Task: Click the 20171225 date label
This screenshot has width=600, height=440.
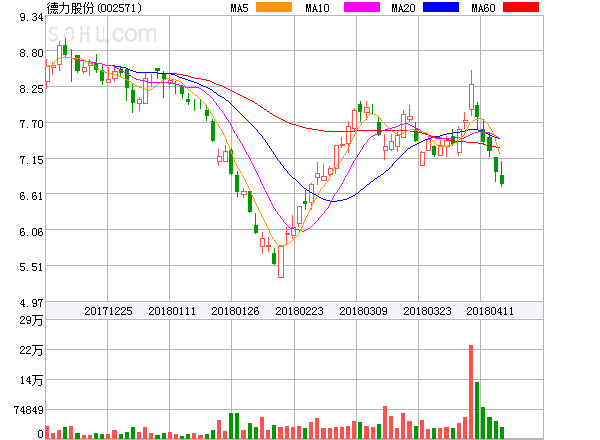Action: point(108,311)
